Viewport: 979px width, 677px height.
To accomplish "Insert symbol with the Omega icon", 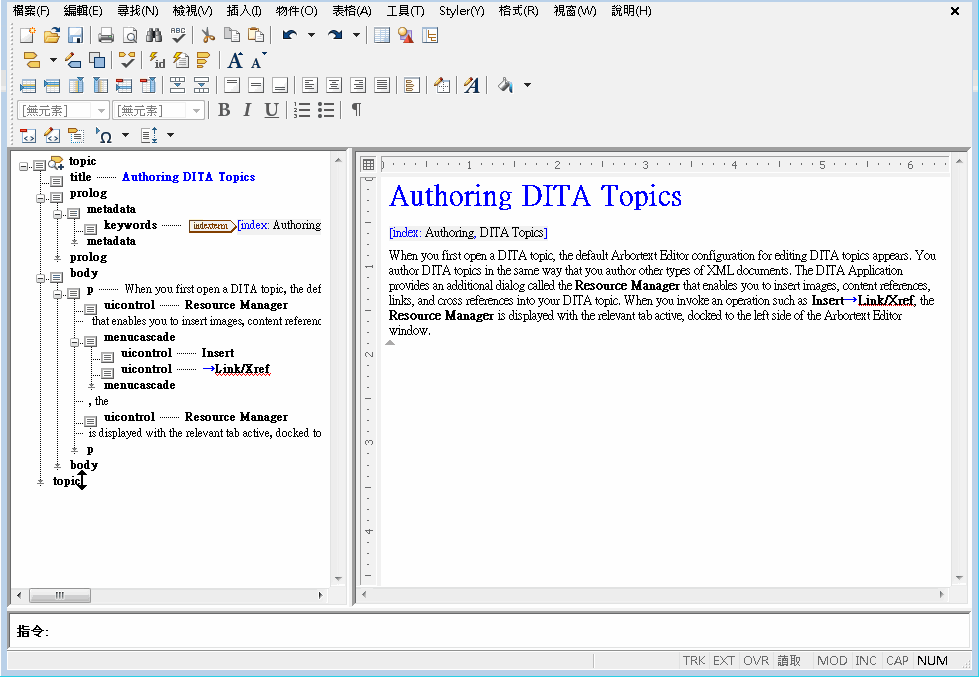I will click(x=104, y=135).
